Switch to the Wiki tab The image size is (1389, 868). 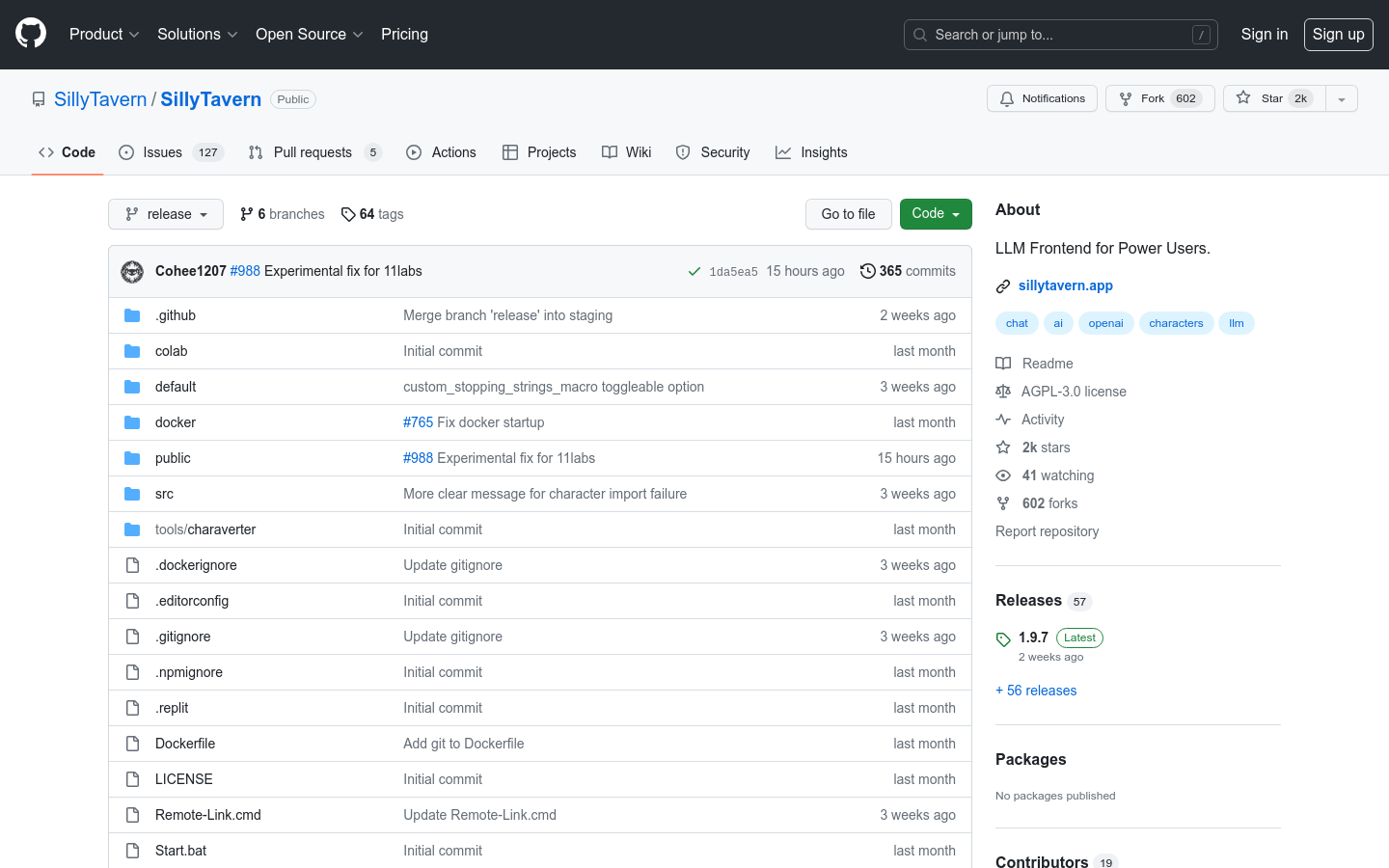coord(626,152)
